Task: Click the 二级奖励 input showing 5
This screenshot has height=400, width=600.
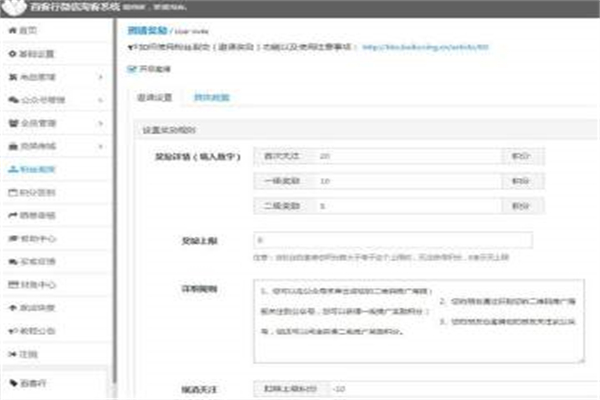Action: (406, 206)
